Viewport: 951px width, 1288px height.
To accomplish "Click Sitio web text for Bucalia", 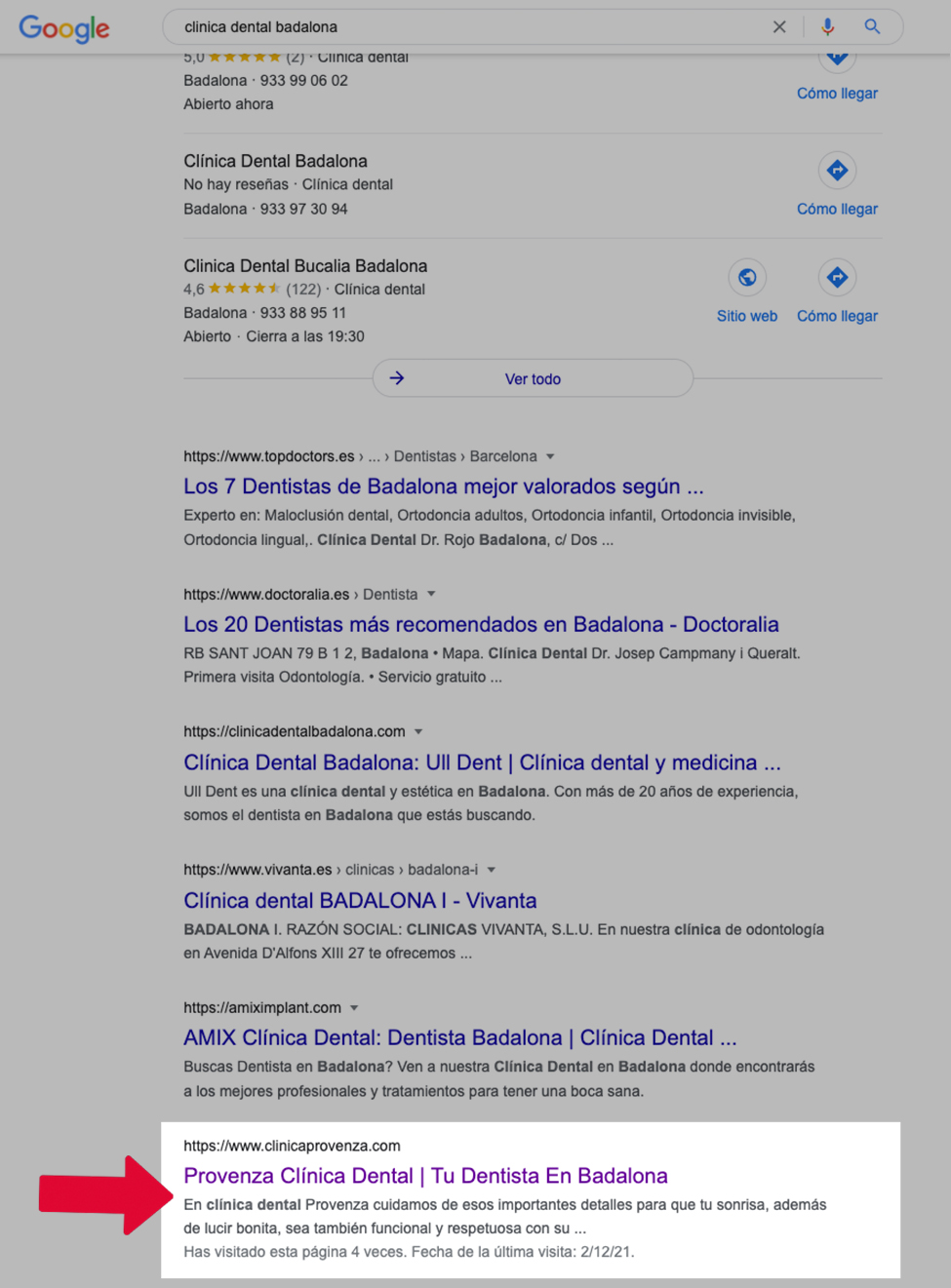I will click(747, 316).
